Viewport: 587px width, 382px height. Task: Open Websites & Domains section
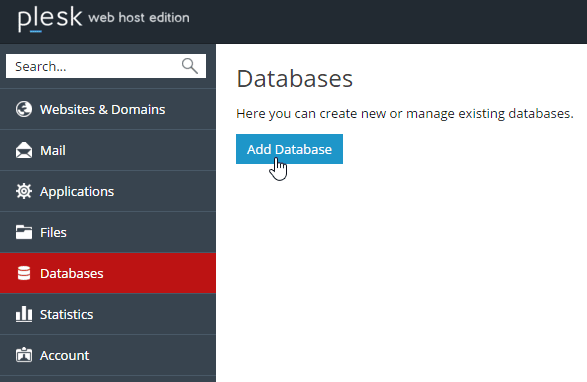108,109
